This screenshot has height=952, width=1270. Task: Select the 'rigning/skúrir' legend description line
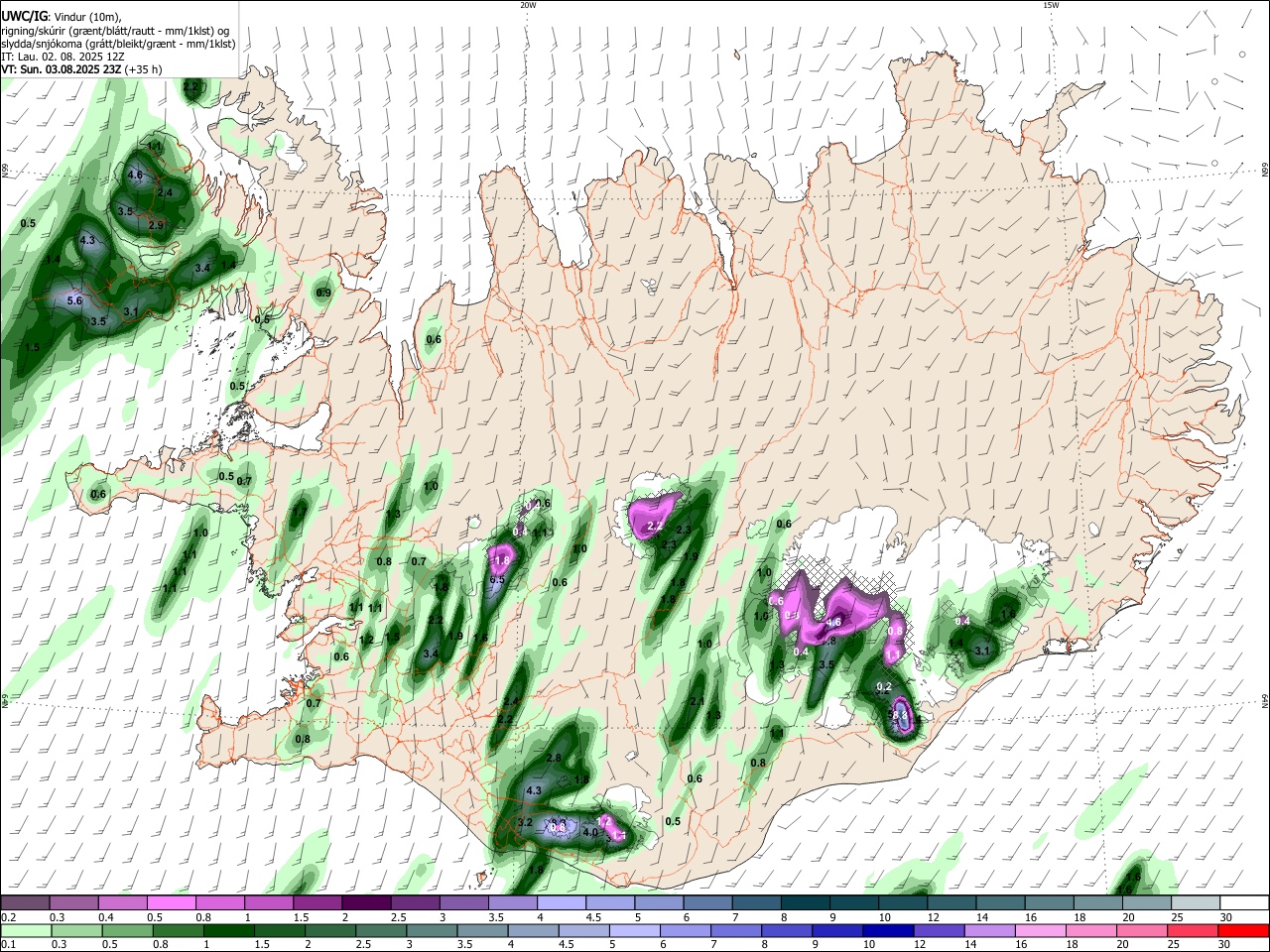pos(115,30)
